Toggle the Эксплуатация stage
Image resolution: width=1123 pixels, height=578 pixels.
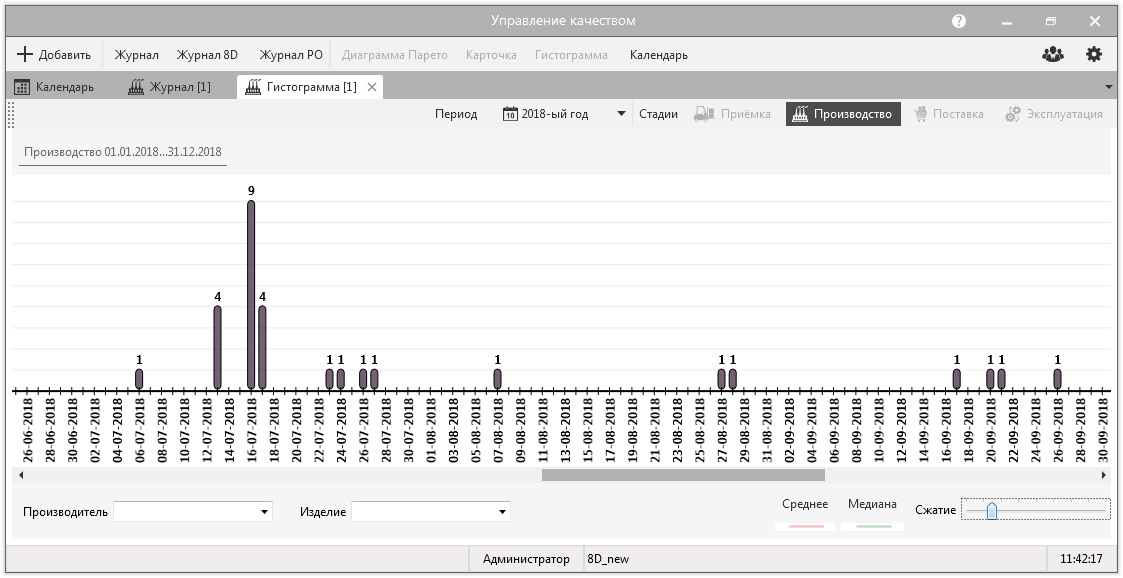[1054, 114]
